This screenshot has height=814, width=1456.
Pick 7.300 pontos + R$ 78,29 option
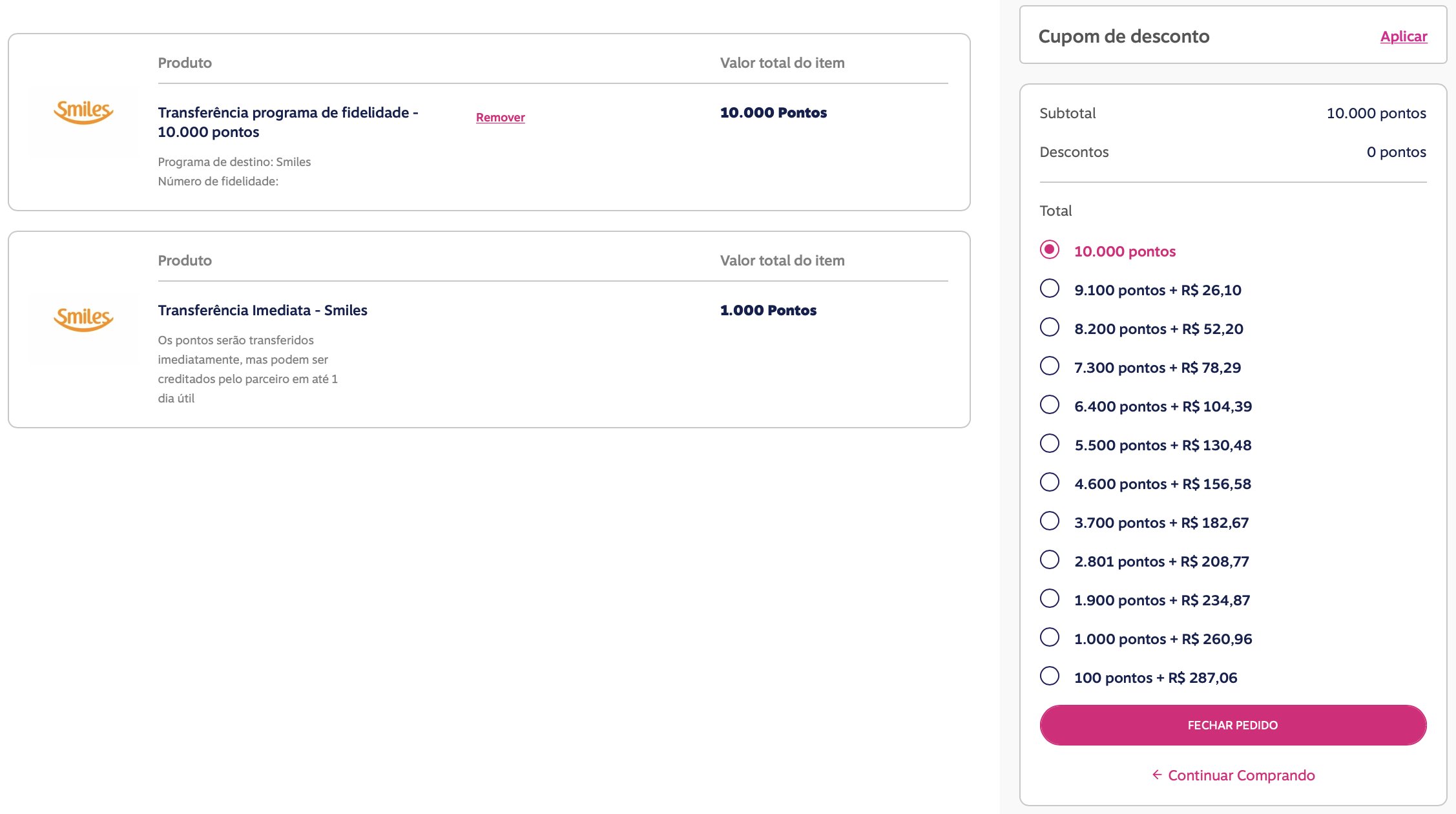pos(1050,366)
